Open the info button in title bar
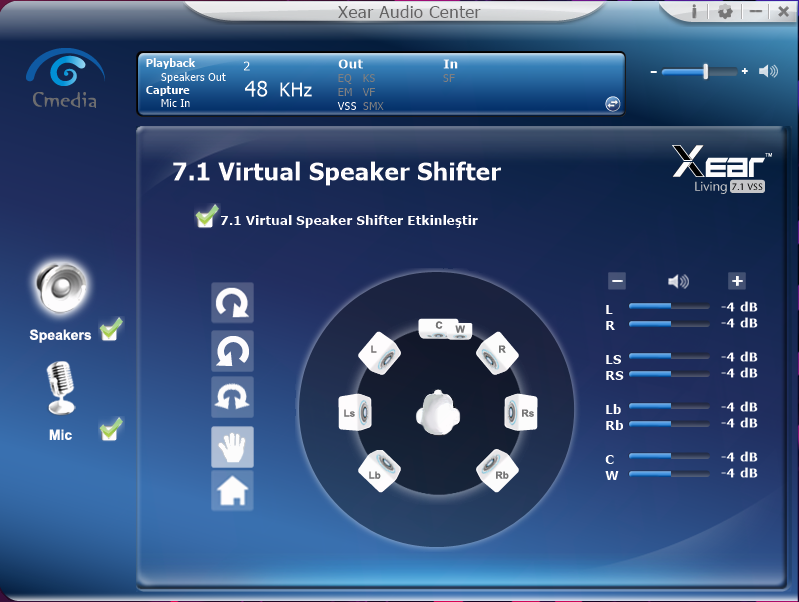The image size is (799, 602). 694,11
